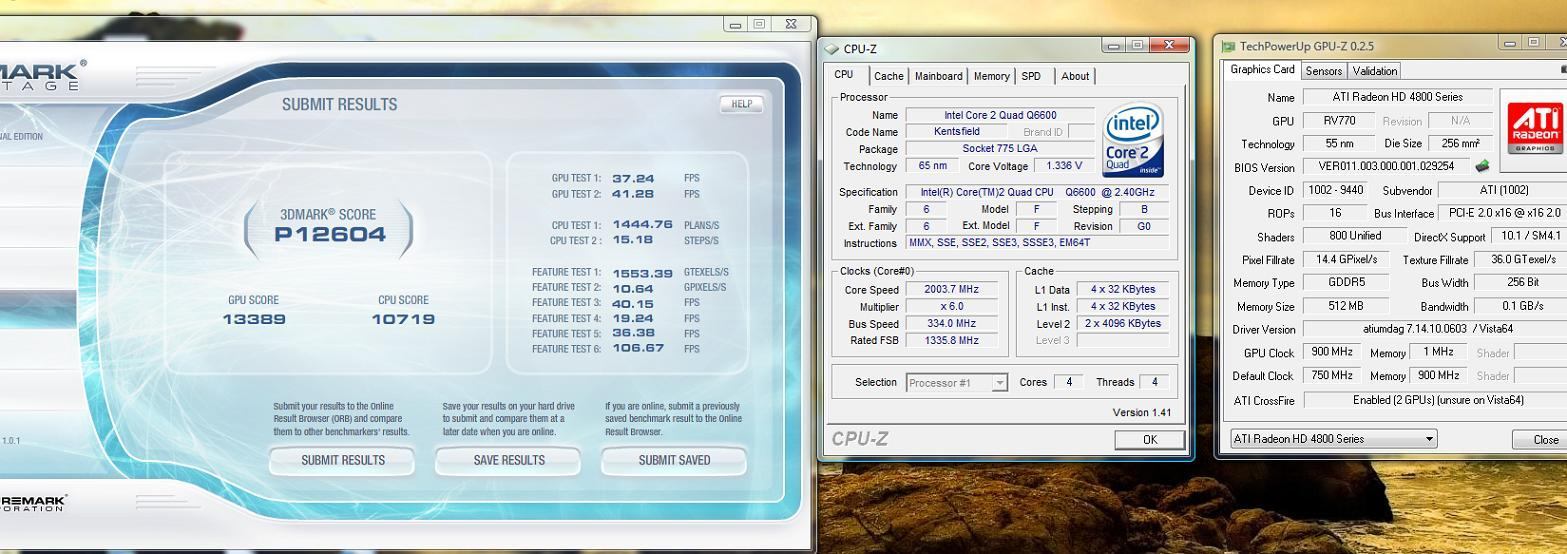This screenshot has width=1567, height=554.
Task: Open the ATI Radeon HD 4800 Series dropdown
Action: [x=1334, y=439]
